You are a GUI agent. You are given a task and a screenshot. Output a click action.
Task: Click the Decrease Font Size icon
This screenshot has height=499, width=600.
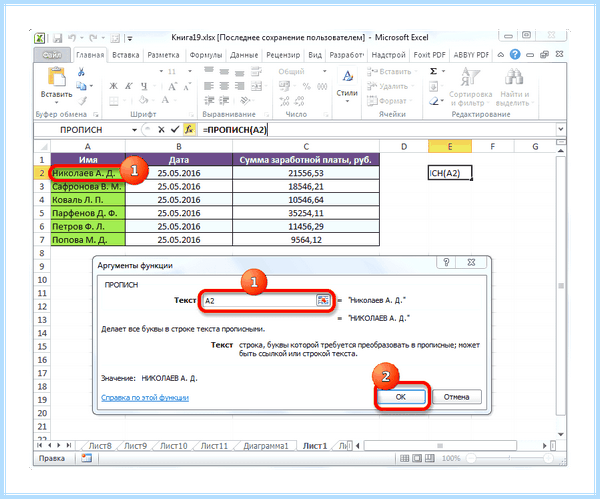tap(187, 86)
